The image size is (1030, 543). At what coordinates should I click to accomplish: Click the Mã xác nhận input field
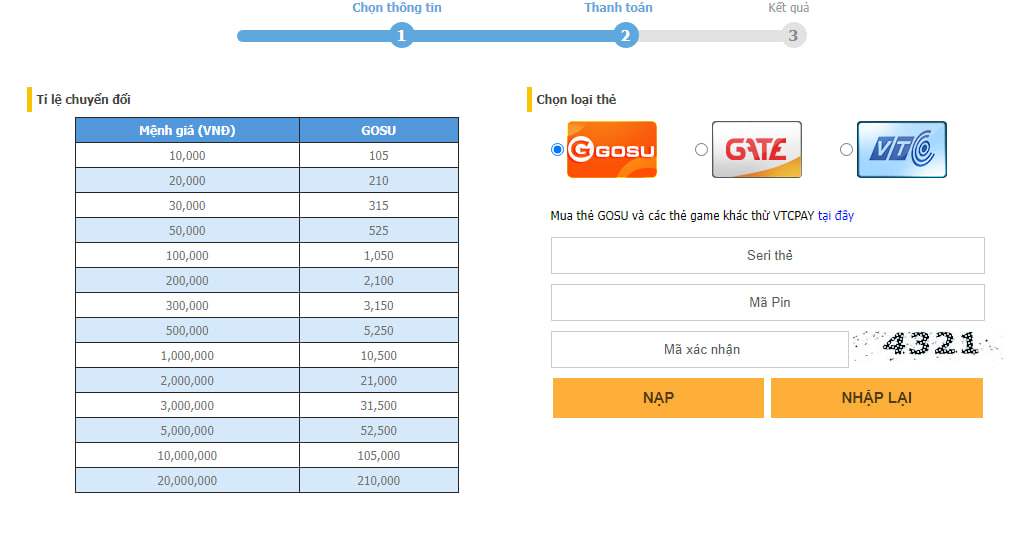pos(700,349)
